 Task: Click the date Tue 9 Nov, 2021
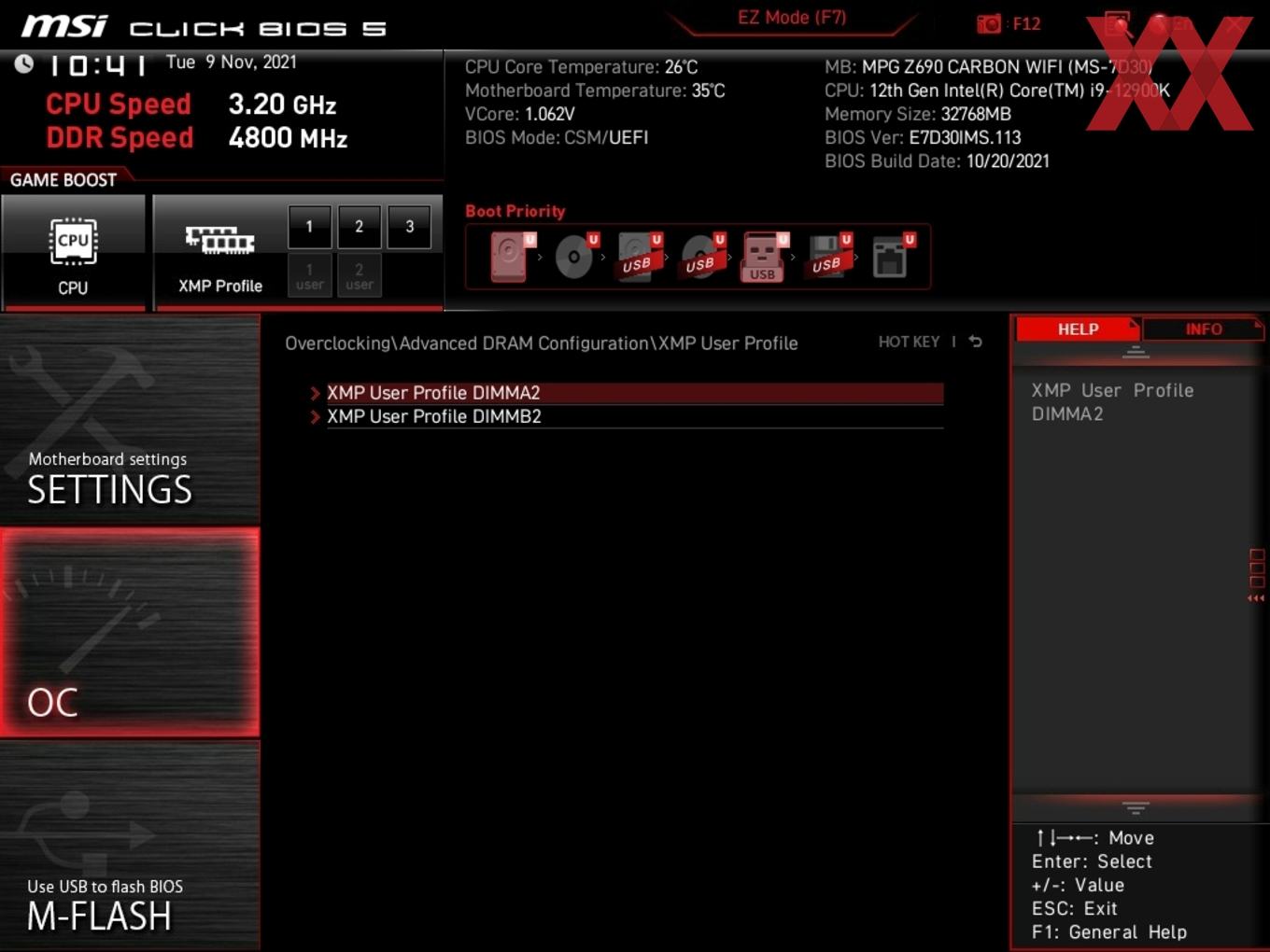click(x=232, y=63)
